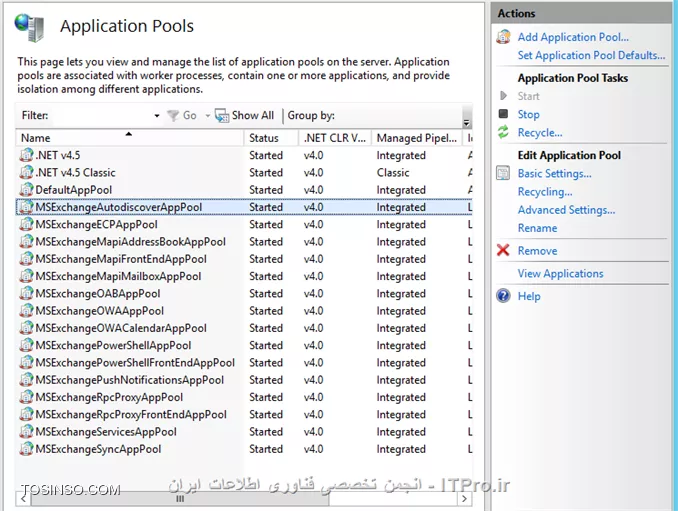678x511 pixels.
Task: Sort by the .NET CLR Version header
Action: click(x=335, y=138)
